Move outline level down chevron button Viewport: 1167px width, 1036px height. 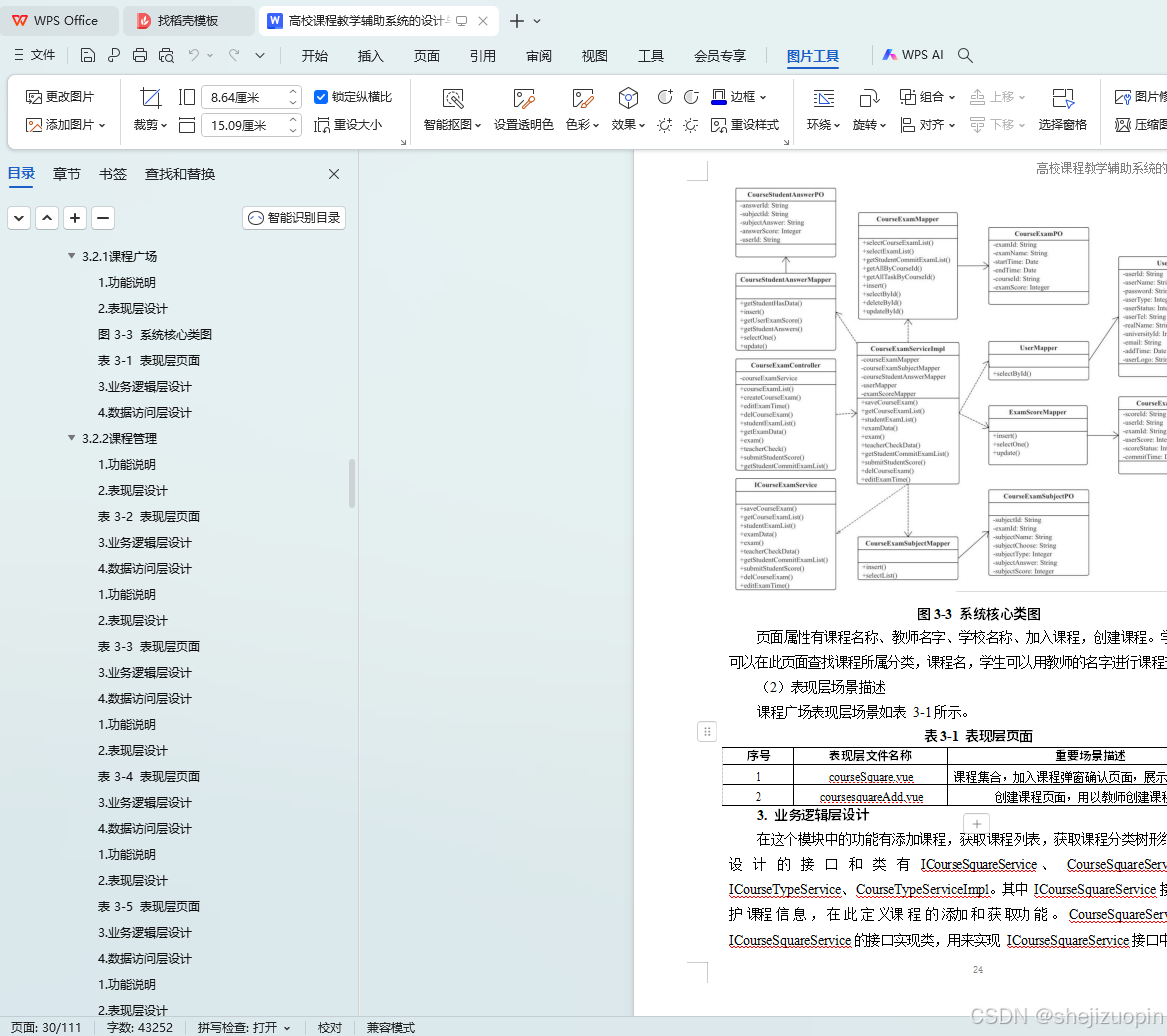pos(19,218)
